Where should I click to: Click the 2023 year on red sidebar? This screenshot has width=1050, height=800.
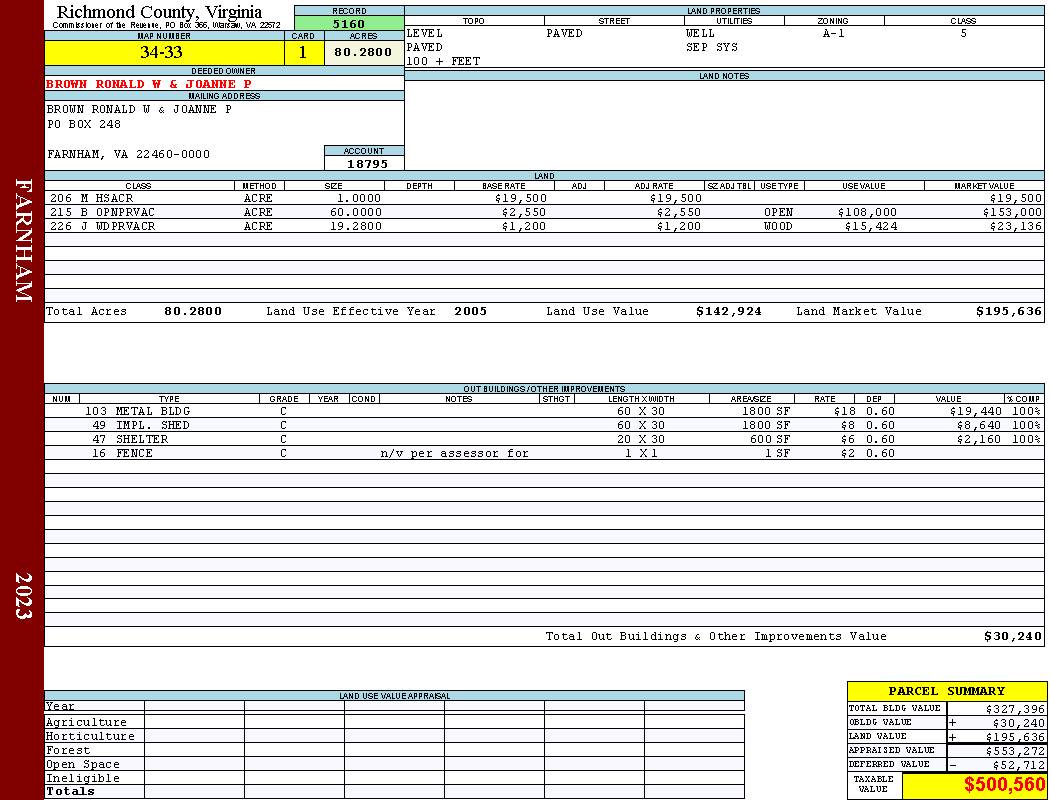(23, 596)
